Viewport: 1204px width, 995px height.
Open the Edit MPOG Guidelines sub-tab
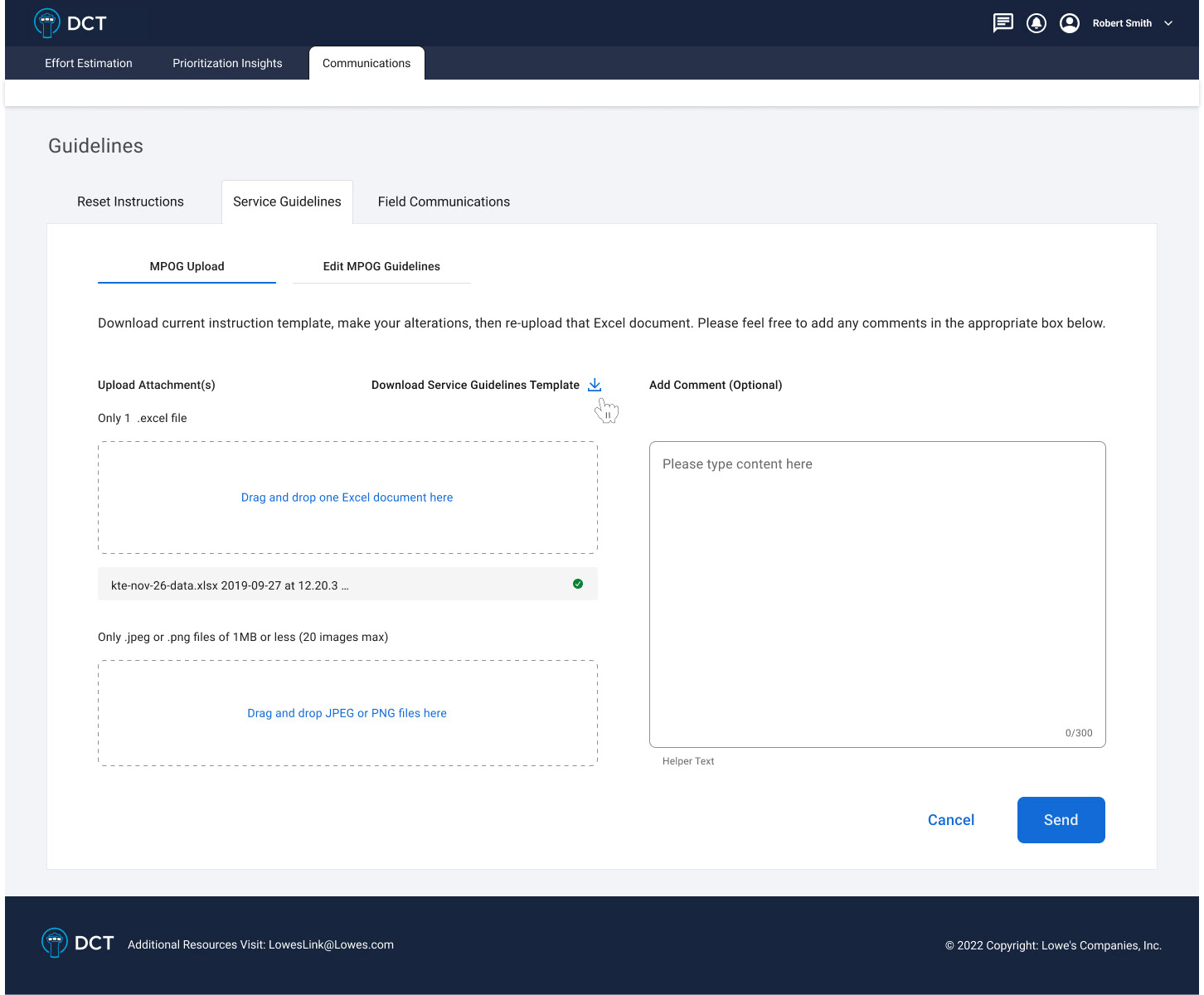click(381, 266)
